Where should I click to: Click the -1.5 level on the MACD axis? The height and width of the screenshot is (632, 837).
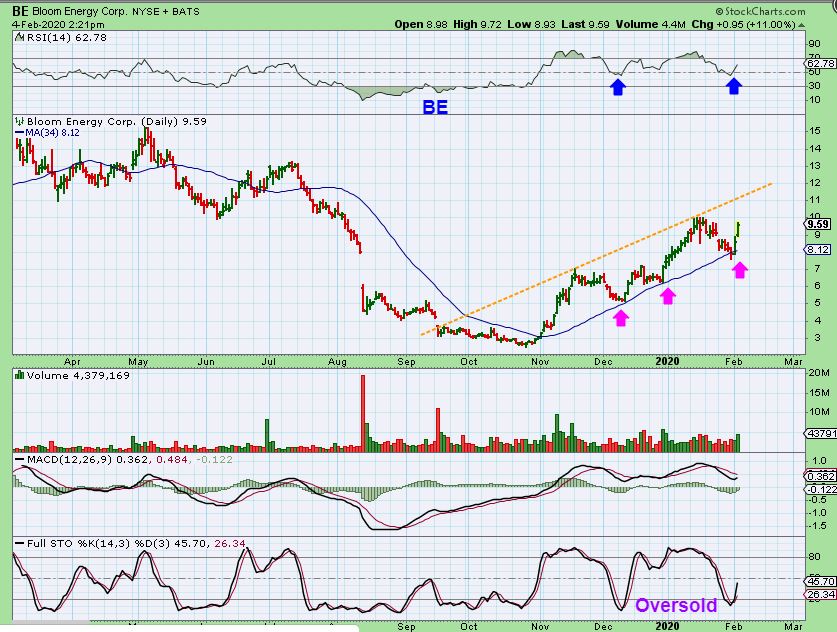(x=818, y=526)
